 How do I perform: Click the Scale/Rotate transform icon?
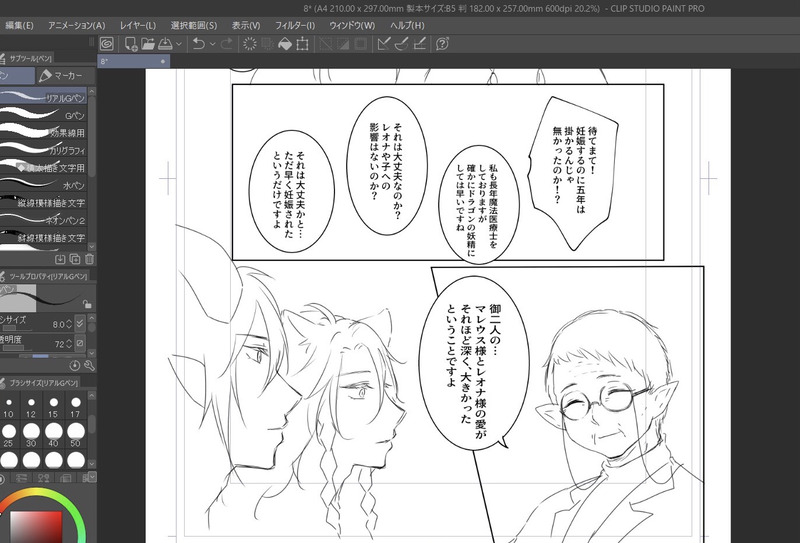point(303,44)
